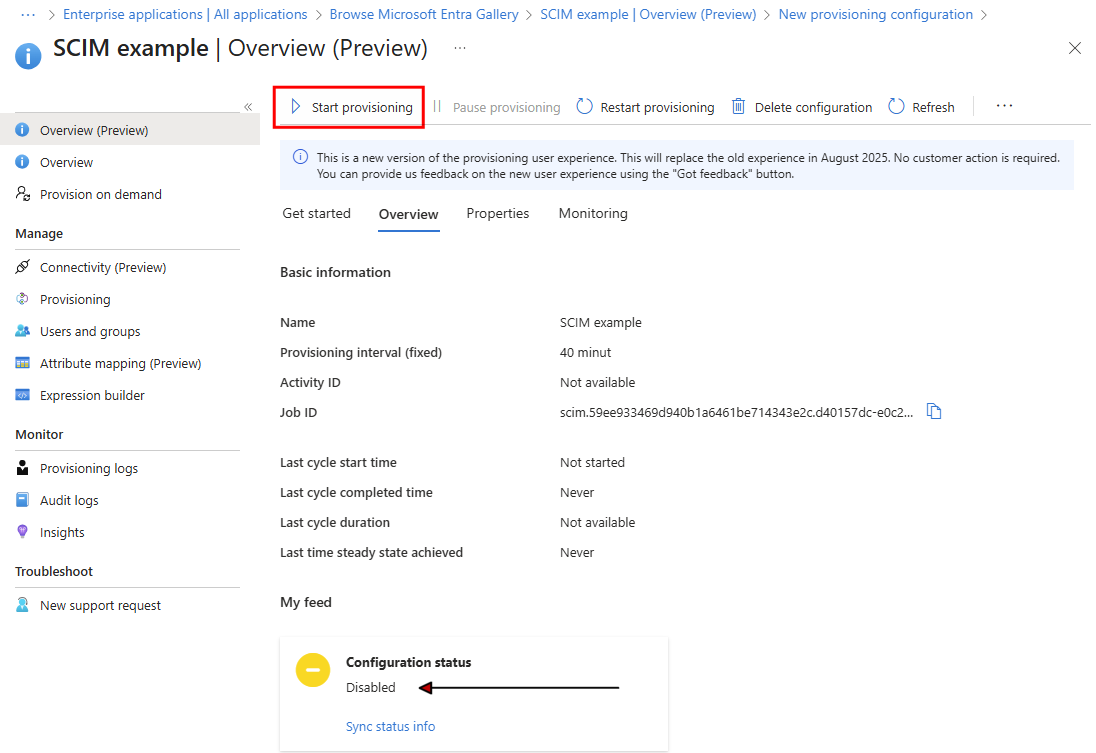
Task: Go to New provisioning configuration breadcrumb
Action: pos(875,14)
